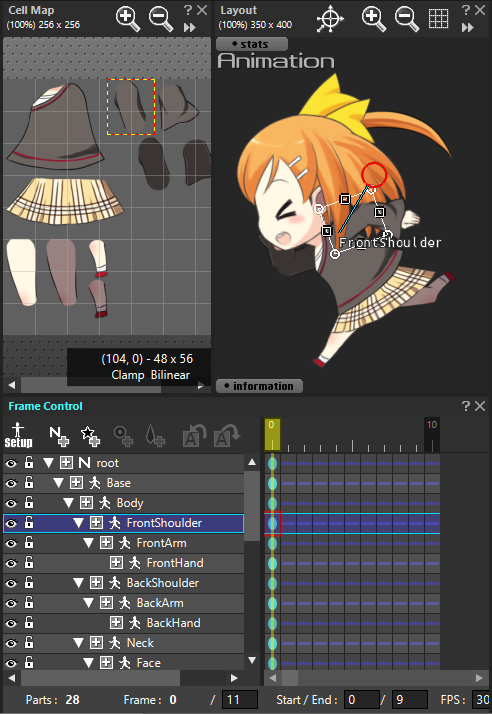This screenshot has width=492, height=714.
Task: Collapse the Base node triangle
Action: (x=59, y=483)
